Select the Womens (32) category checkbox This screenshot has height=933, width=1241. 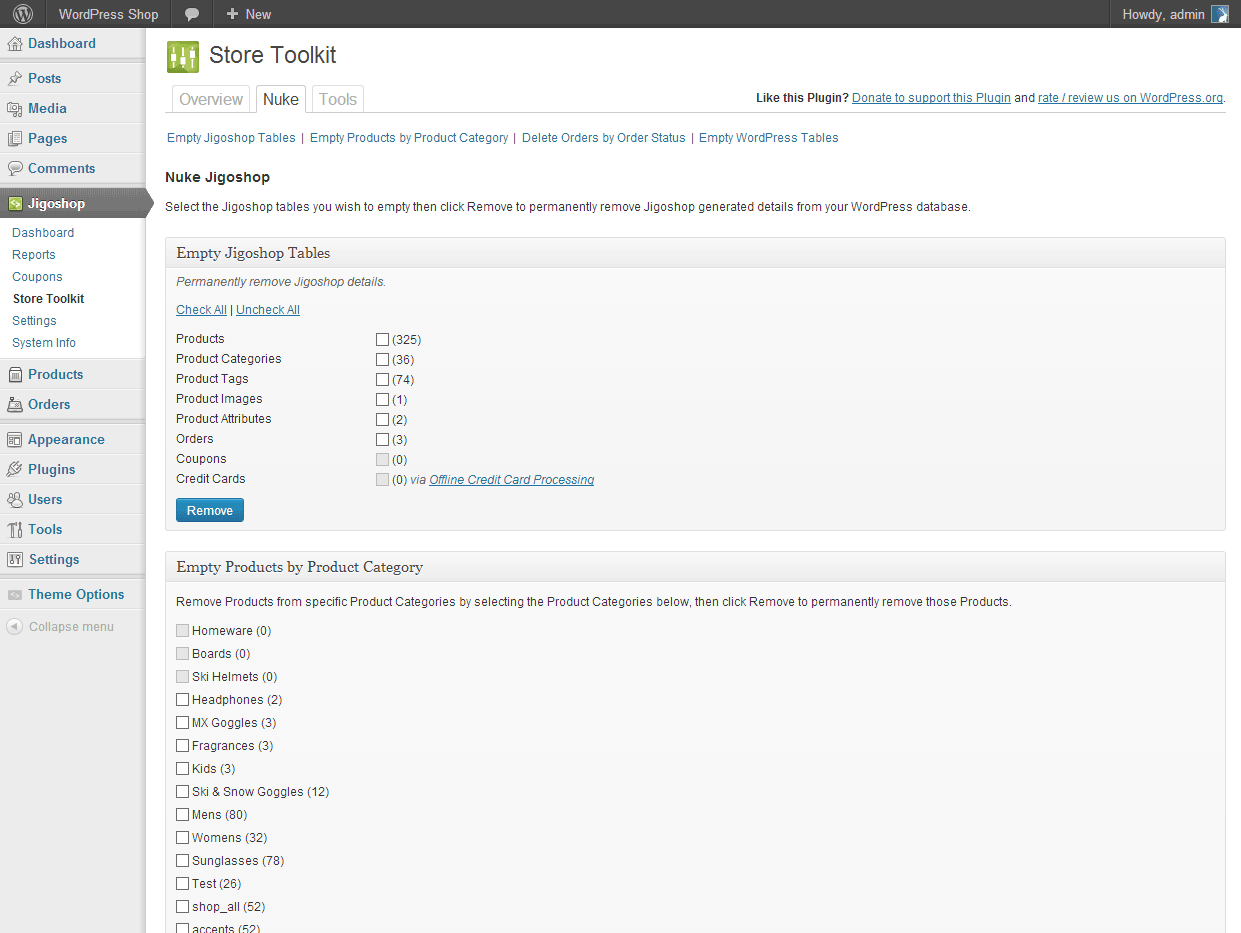(x=182, y=838)
